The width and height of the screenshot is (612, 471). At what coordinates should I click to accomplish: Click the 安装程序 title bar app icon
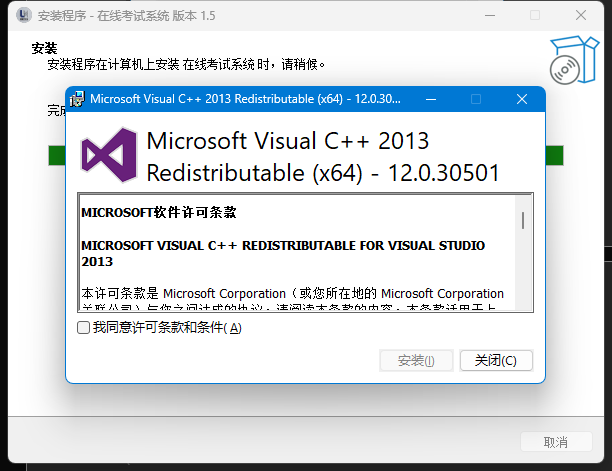[24, 15]
